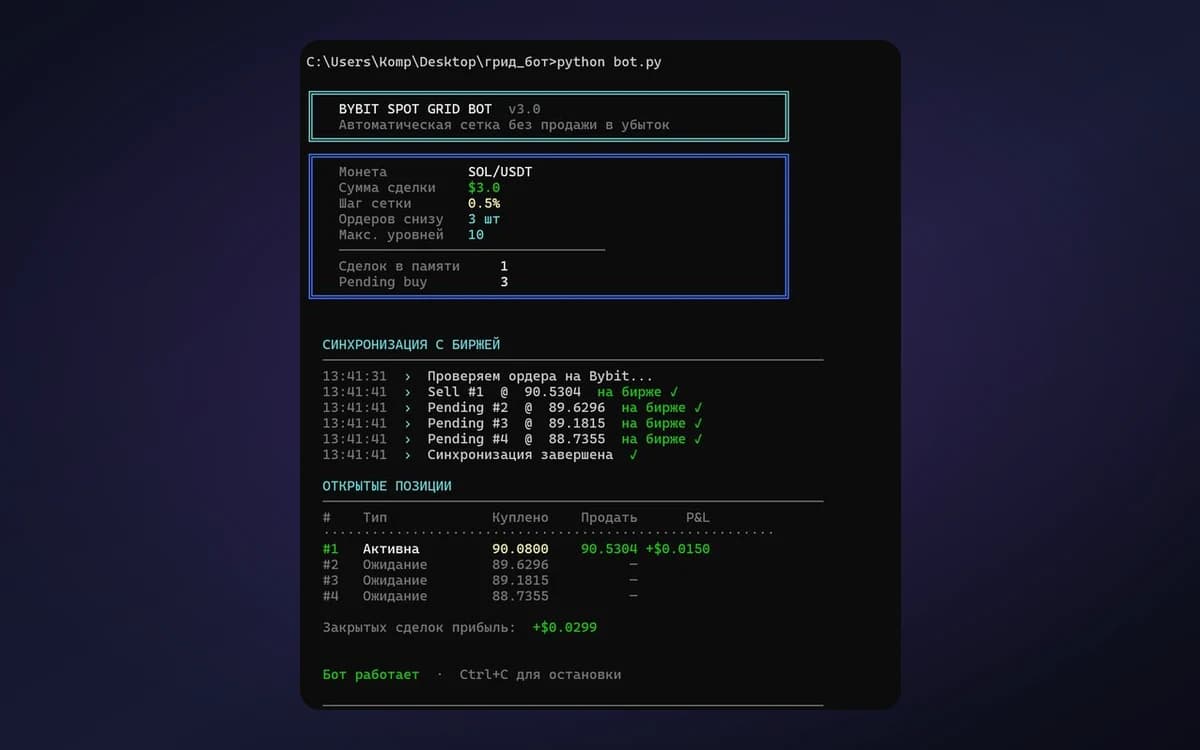Image resolution: width=1200 pixels, height=750 pixels.
Task: Click the line 'Синхронизация завершена'
Action: (520, 455)
